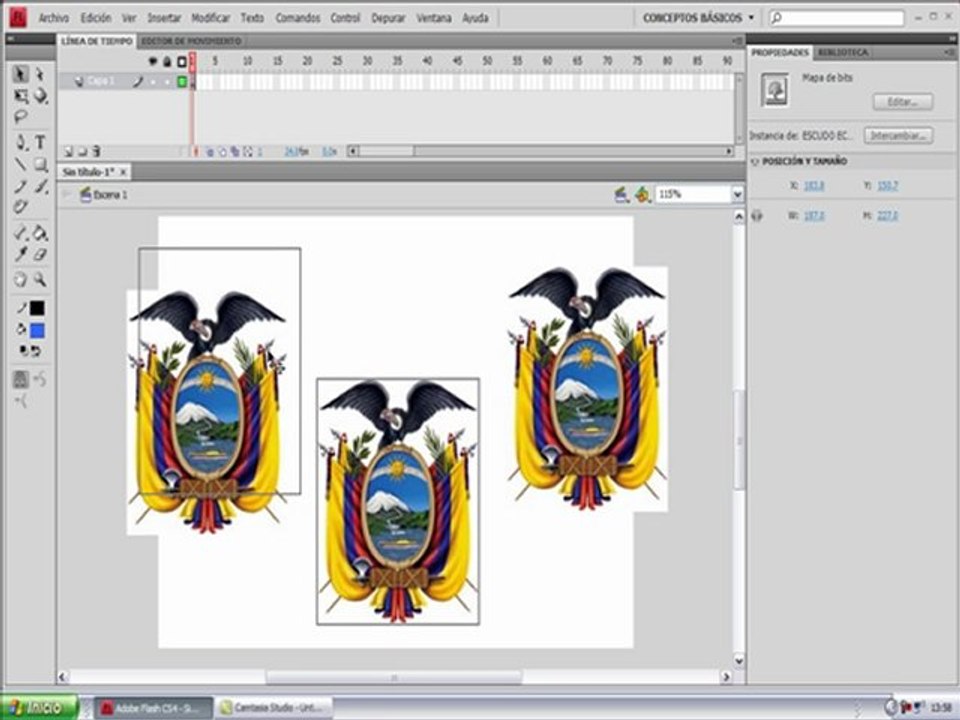Click the Y position value 150.7

(x=887, y=186)
